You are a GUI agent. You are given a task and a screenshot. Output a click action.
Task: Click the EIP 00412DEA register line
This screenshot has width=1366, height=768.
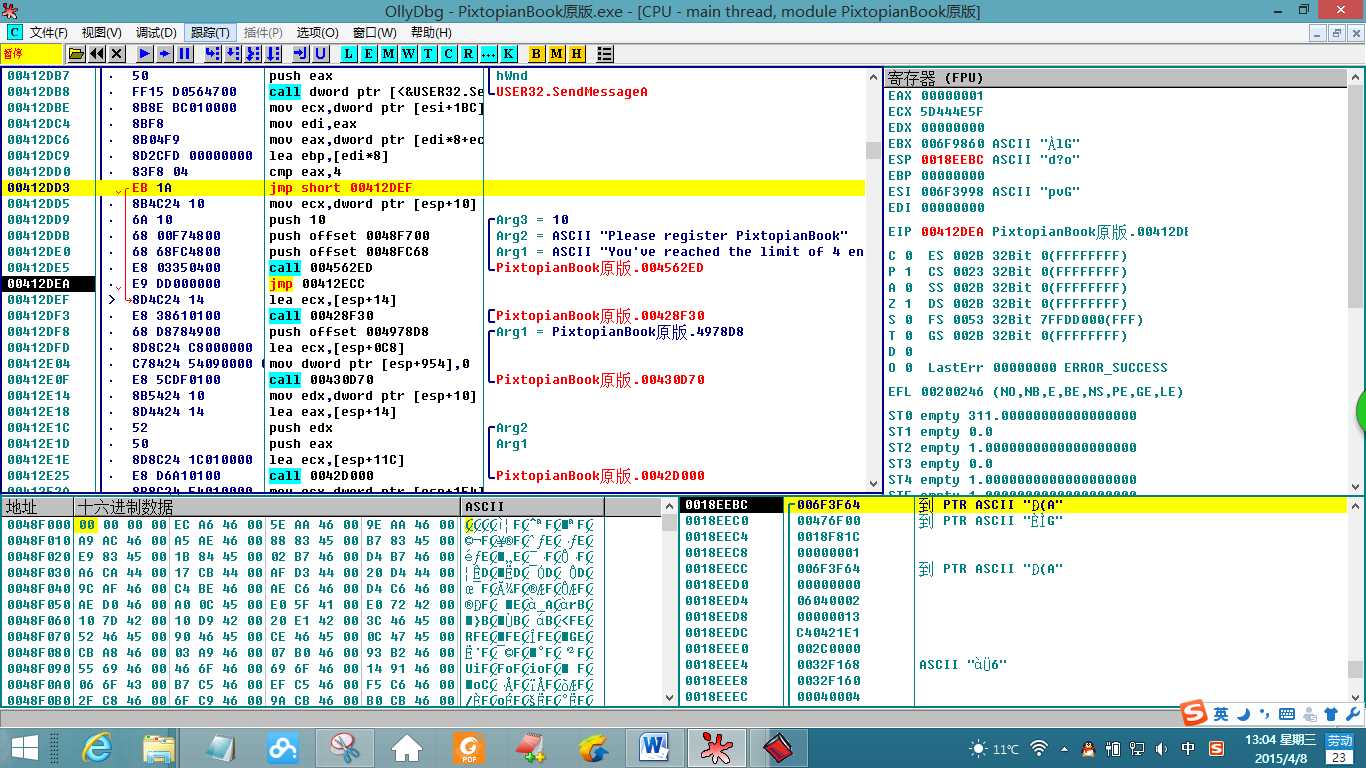(1038, 232)
